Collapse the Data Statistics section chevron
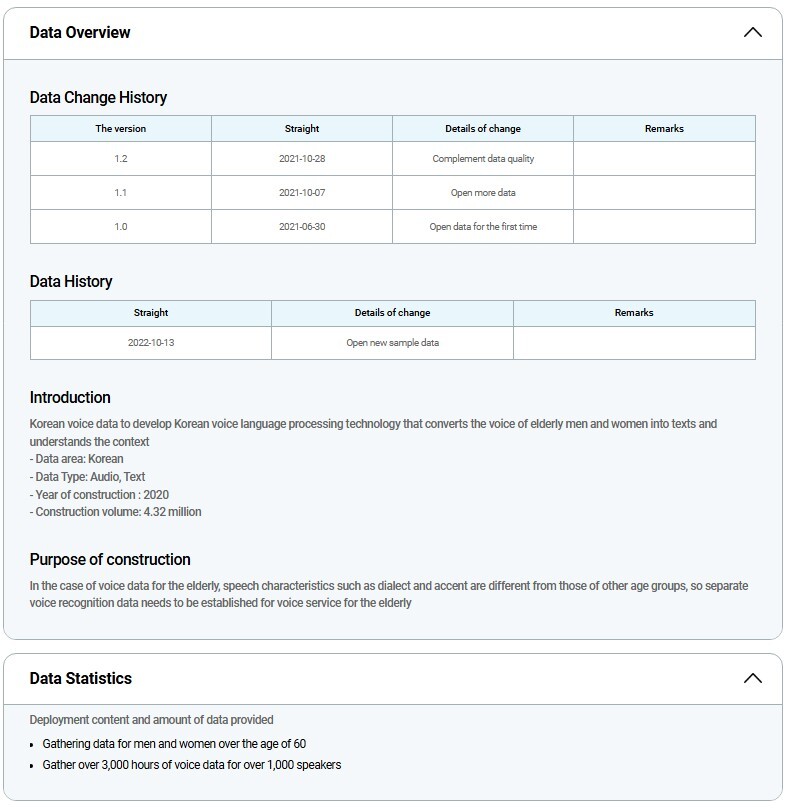The image size is (792, 808). (753, 679)
